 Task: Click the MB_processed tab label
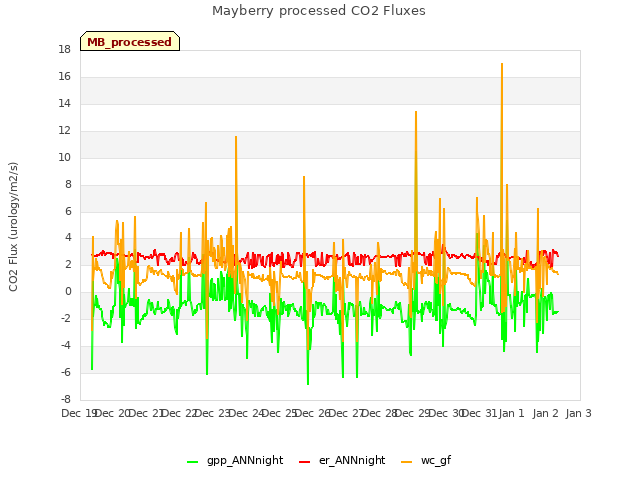pos(129,42)
